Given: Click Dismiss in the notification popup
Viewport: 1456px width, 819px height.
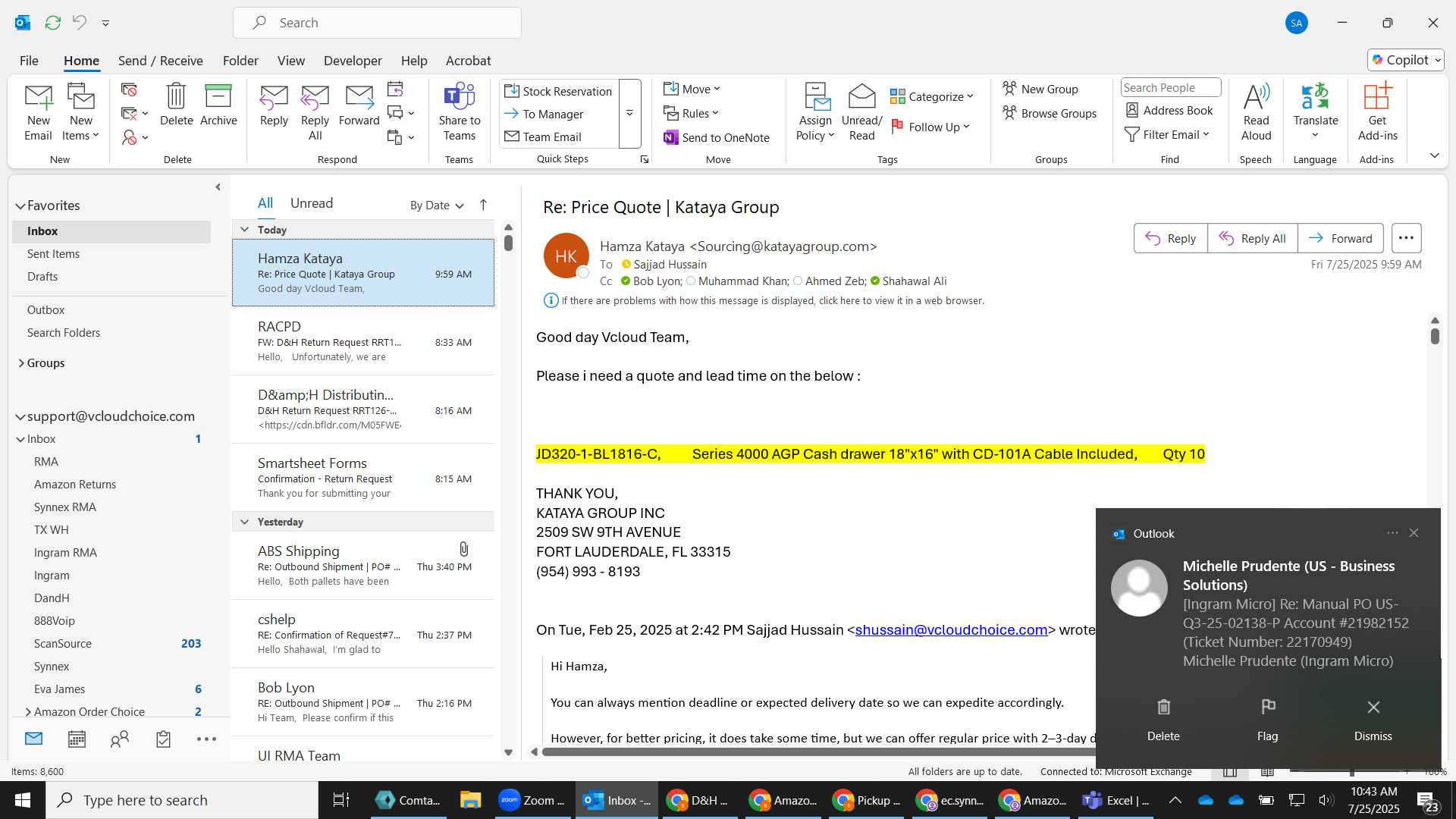Looking at the screenshot, I should (1373, 720).
